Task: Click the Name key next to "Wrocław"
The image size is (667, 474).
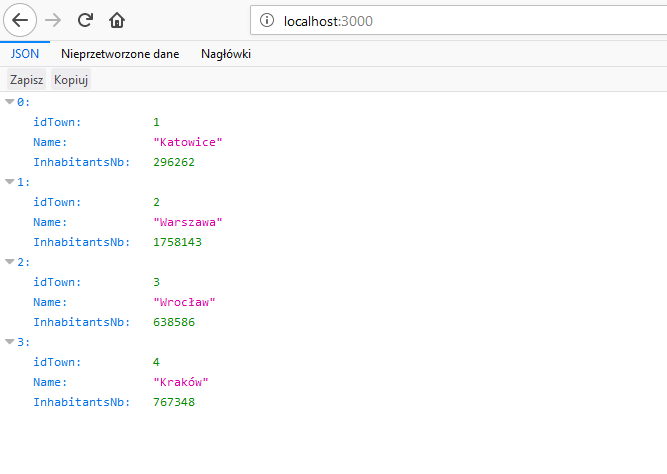Action: (50, 302)
